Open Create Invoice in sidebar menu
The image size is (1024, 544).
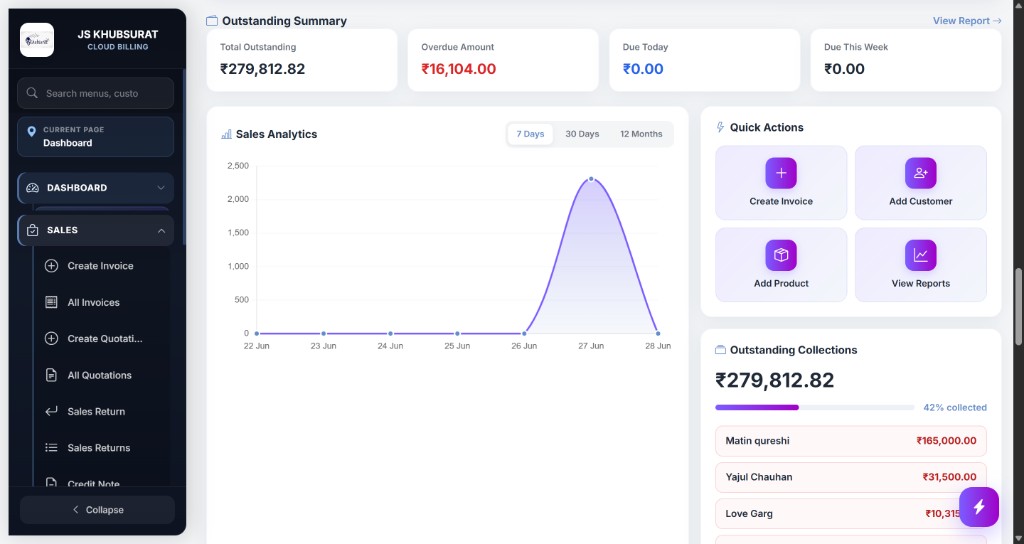[100, 266]
